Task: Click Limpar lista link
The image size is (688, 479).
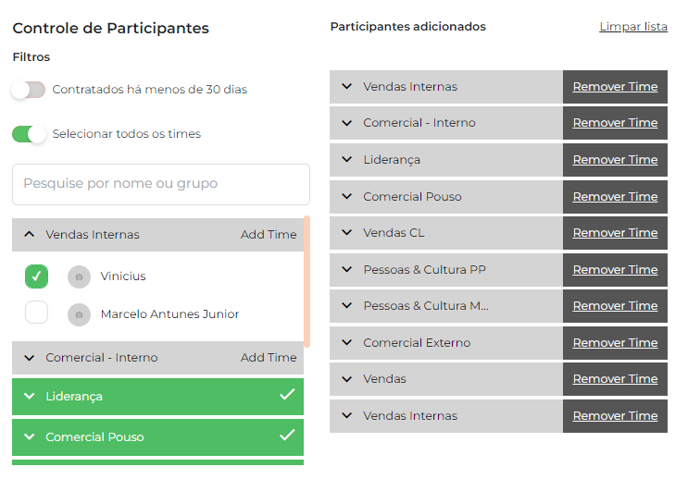Action: tap(634, 27)
